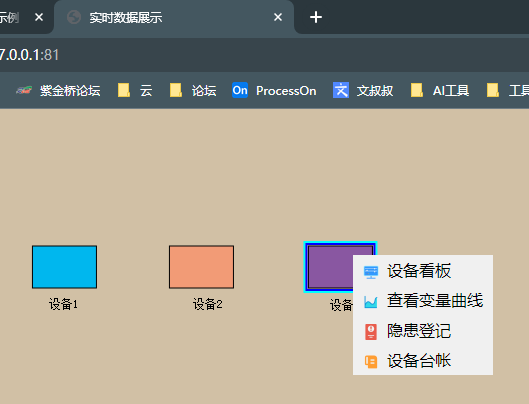Screen dimensions: 529x404
Task: Click the red 隐患登记 icon
Action: pyautogui.click(x=371, y=332)
